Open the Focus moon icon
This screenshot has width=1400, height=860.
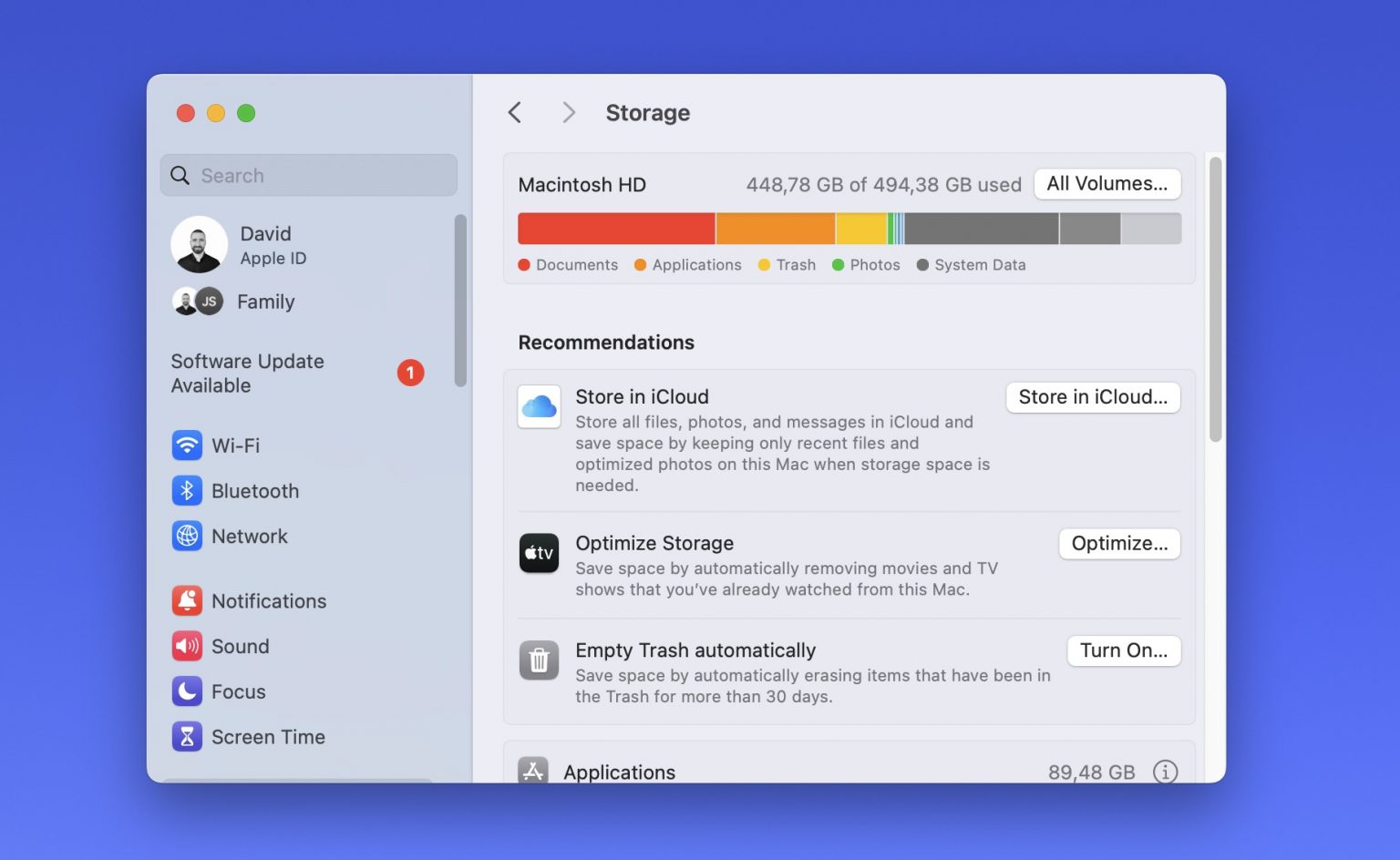(x=187, y=691)
